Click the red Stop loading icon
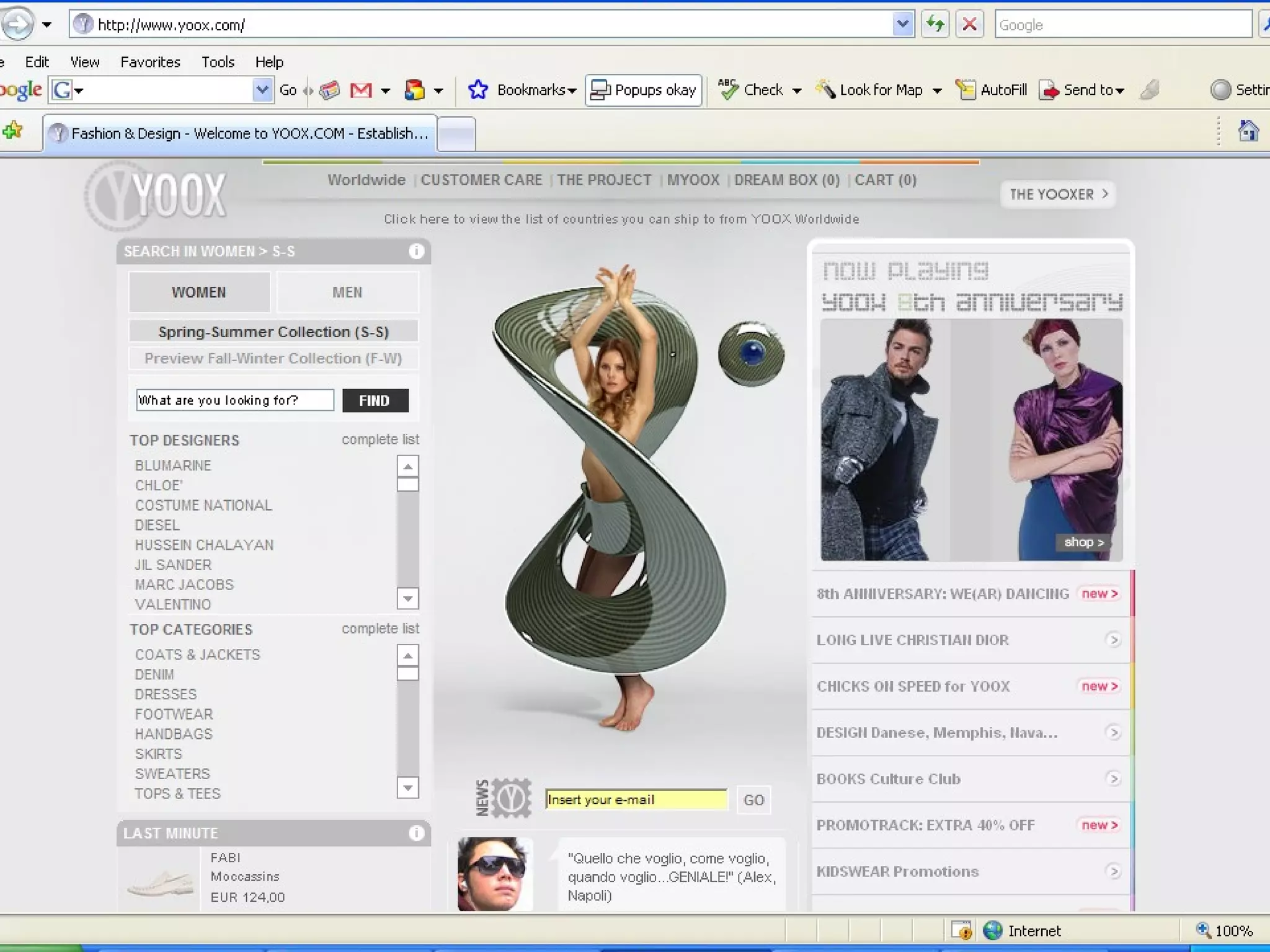This screenshot has height=952, width=1270. 969,25
